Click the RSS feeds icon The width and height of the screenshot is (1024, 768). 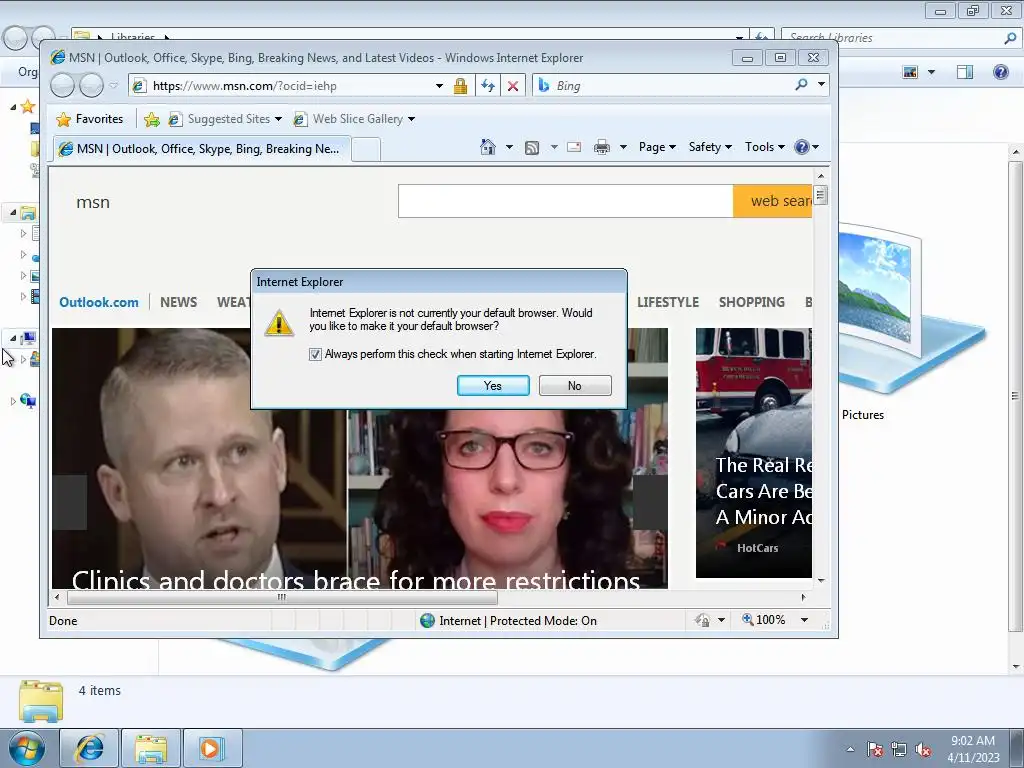(532, 148)
